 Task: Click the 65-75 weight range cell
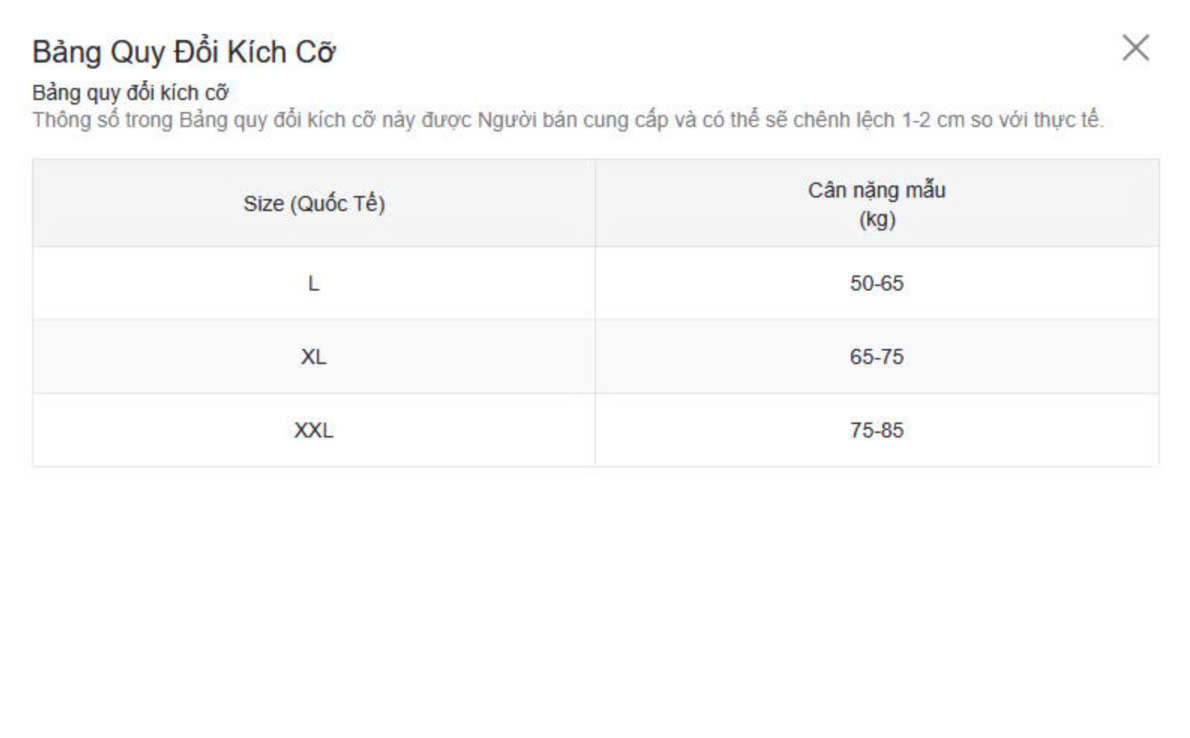pos(877,357)
